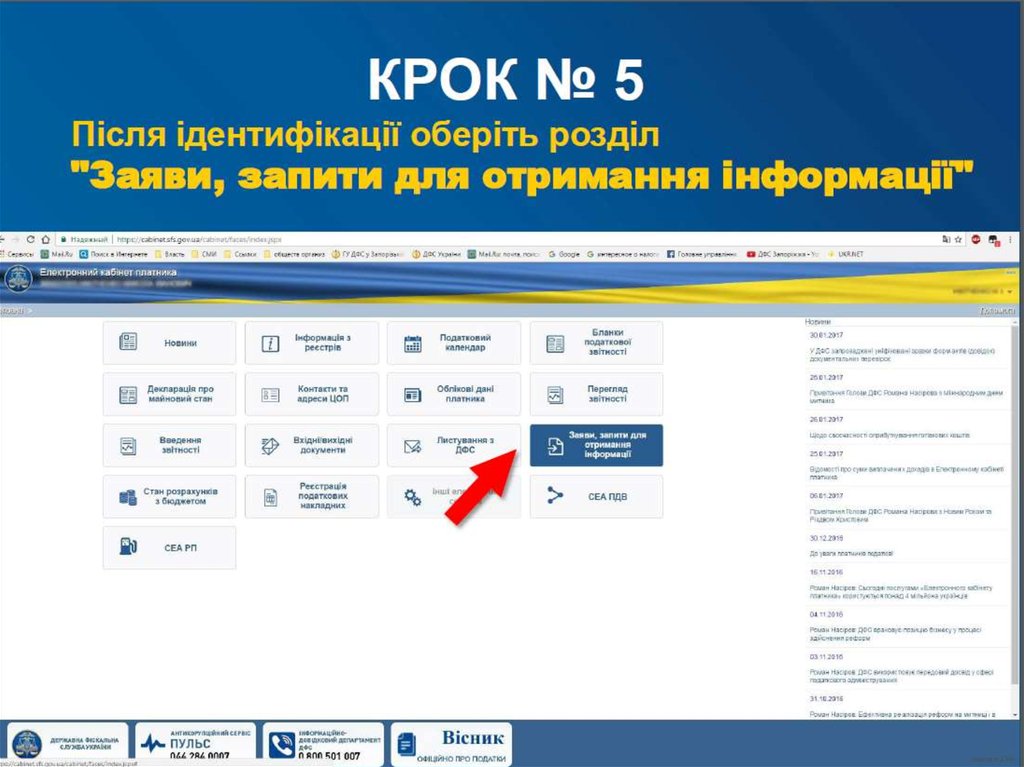This screenshot has width=1024, height=767.
Task: Click the gear icon of Інші електронні сервіси
Action: click(413, 498)
